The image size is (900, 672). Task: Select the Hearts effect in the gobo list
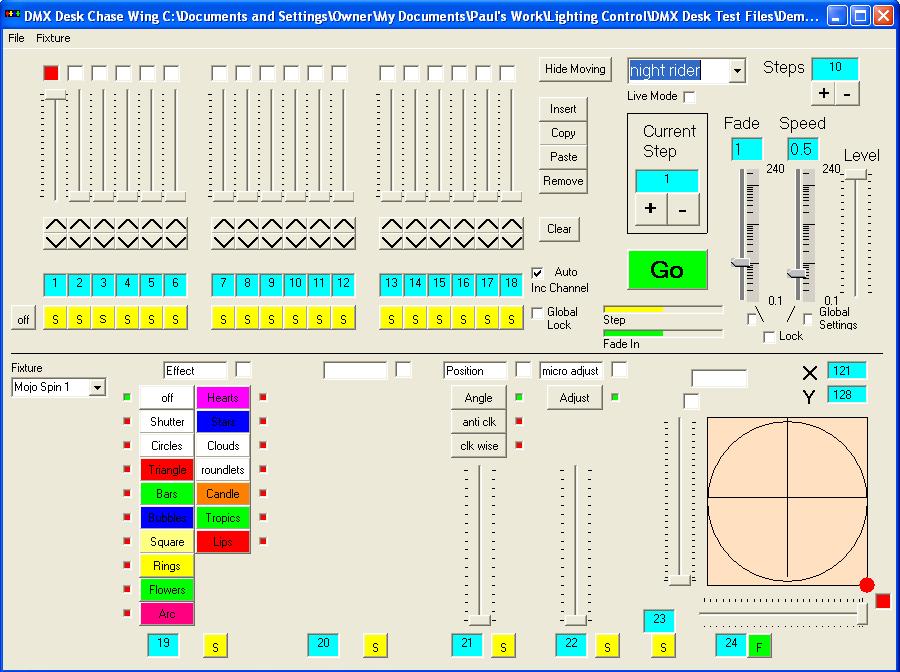click(x=223, y=398)
